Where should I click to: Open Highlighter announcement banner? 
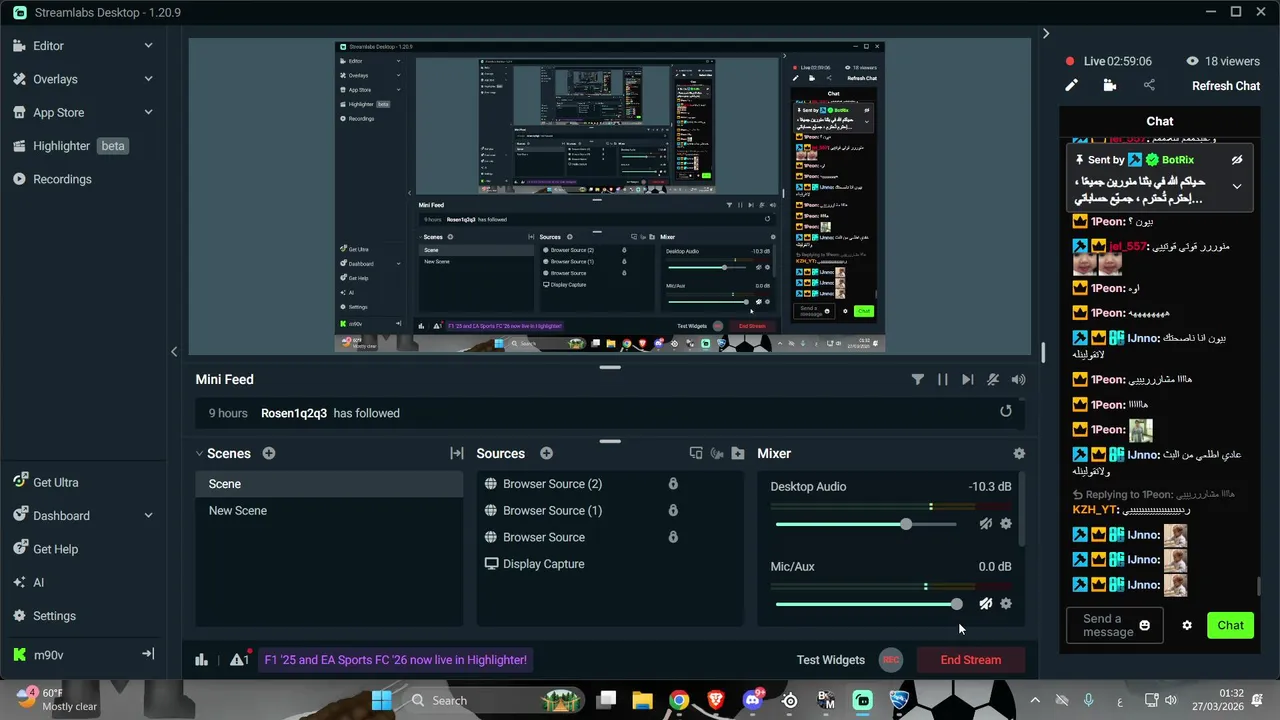point(395,659)
